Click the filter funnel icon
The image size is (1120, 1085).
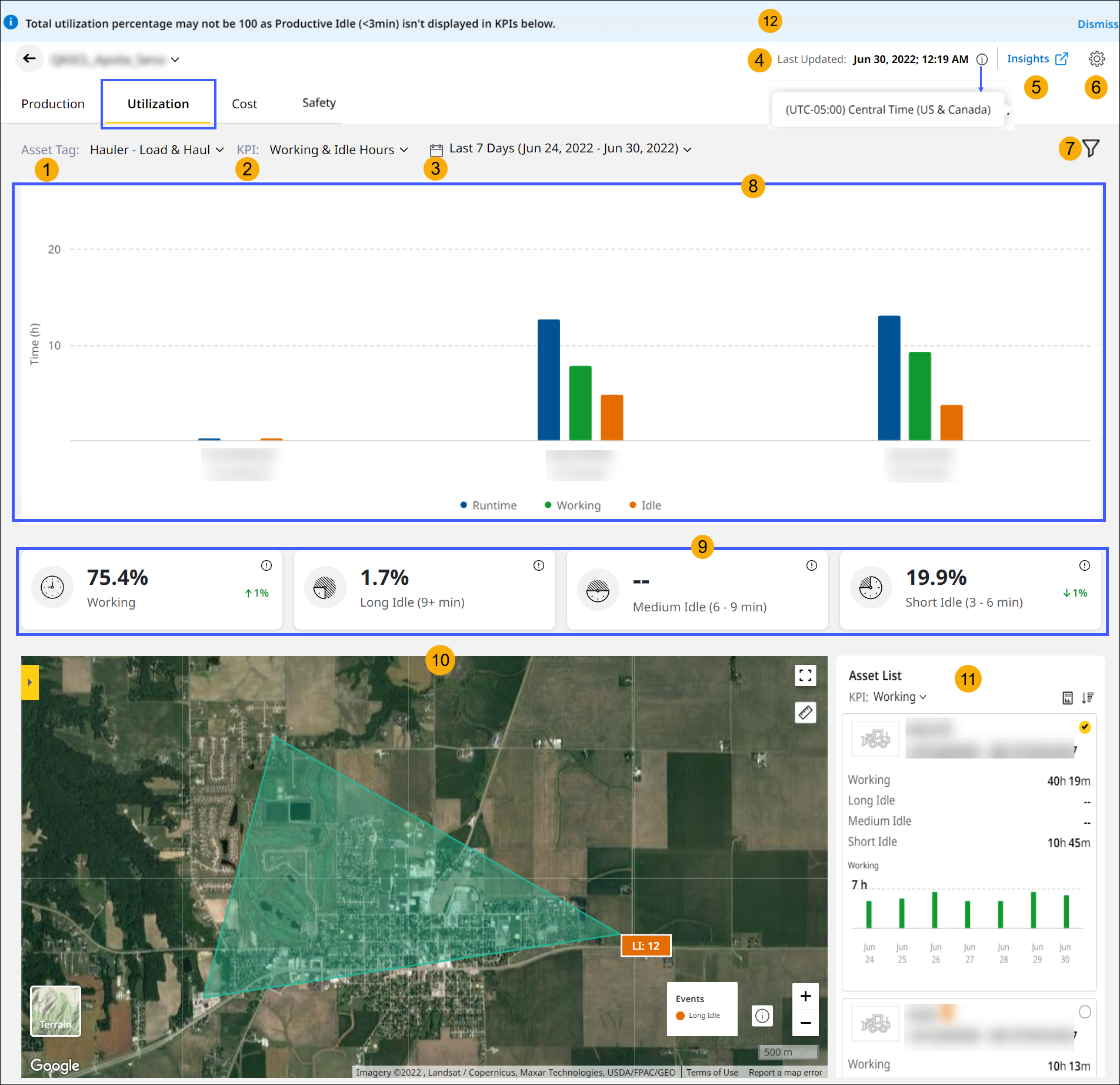tap(1091, 148)
